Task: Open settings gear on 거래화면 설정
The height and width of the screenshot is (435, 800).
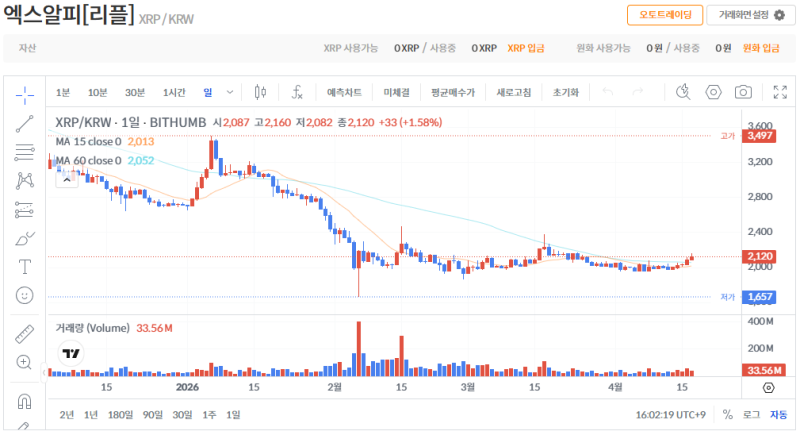Action: pyautogui.click(x=779, y=15)
